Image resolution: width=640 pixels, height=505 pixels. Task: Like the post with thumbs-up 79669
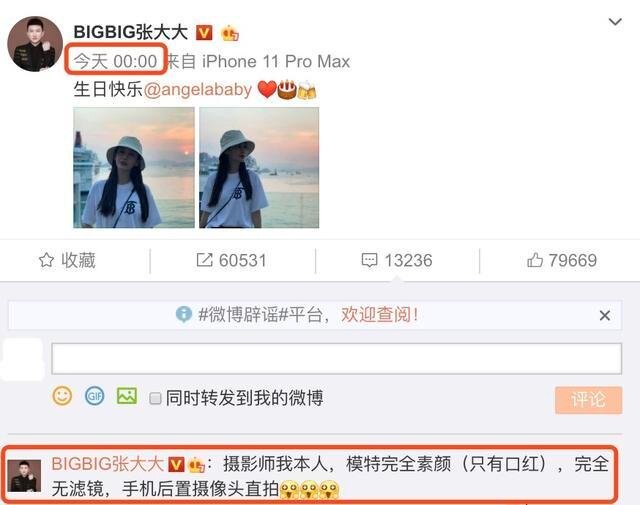(535, 260)
